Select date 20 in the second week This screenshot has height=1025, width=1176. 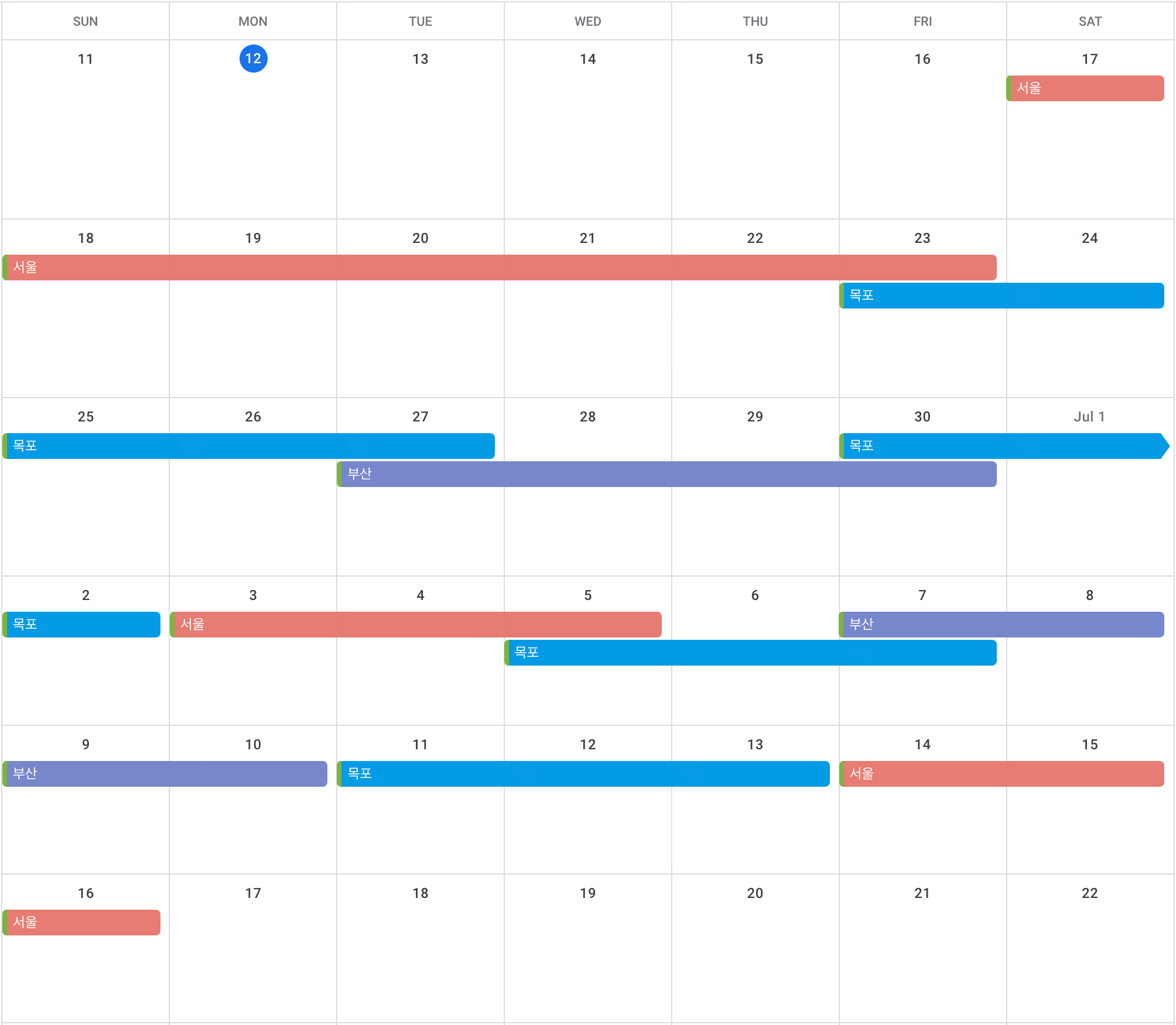coord(421,238)
